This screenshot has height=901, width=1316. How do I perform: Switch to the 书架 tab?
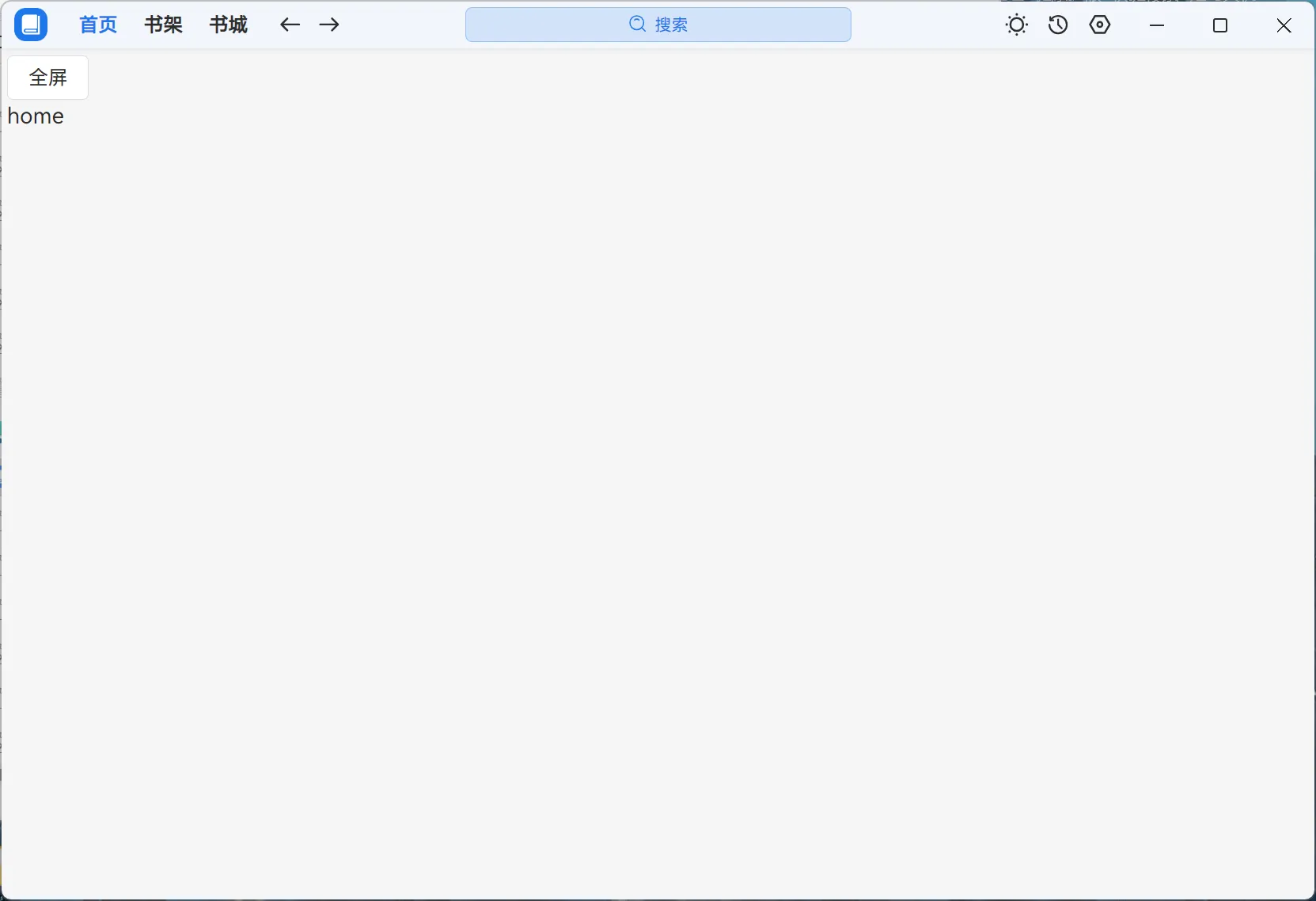164,25
